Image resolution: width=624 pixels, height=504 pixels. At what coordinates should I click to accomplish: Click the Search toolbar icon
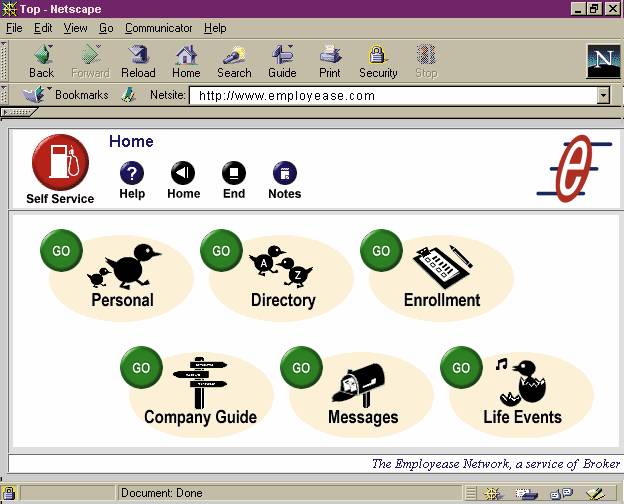(234, 60)
